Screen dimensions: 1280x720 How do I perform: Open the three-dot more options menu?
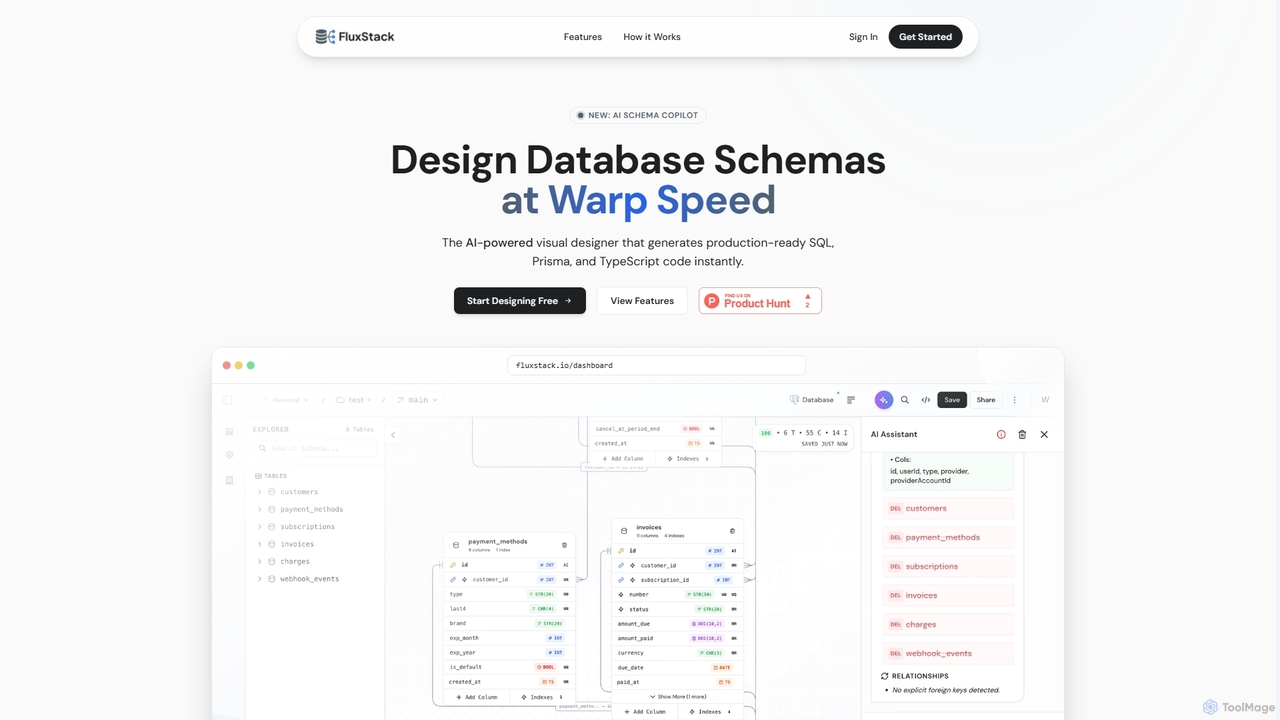pos(1015,400)
